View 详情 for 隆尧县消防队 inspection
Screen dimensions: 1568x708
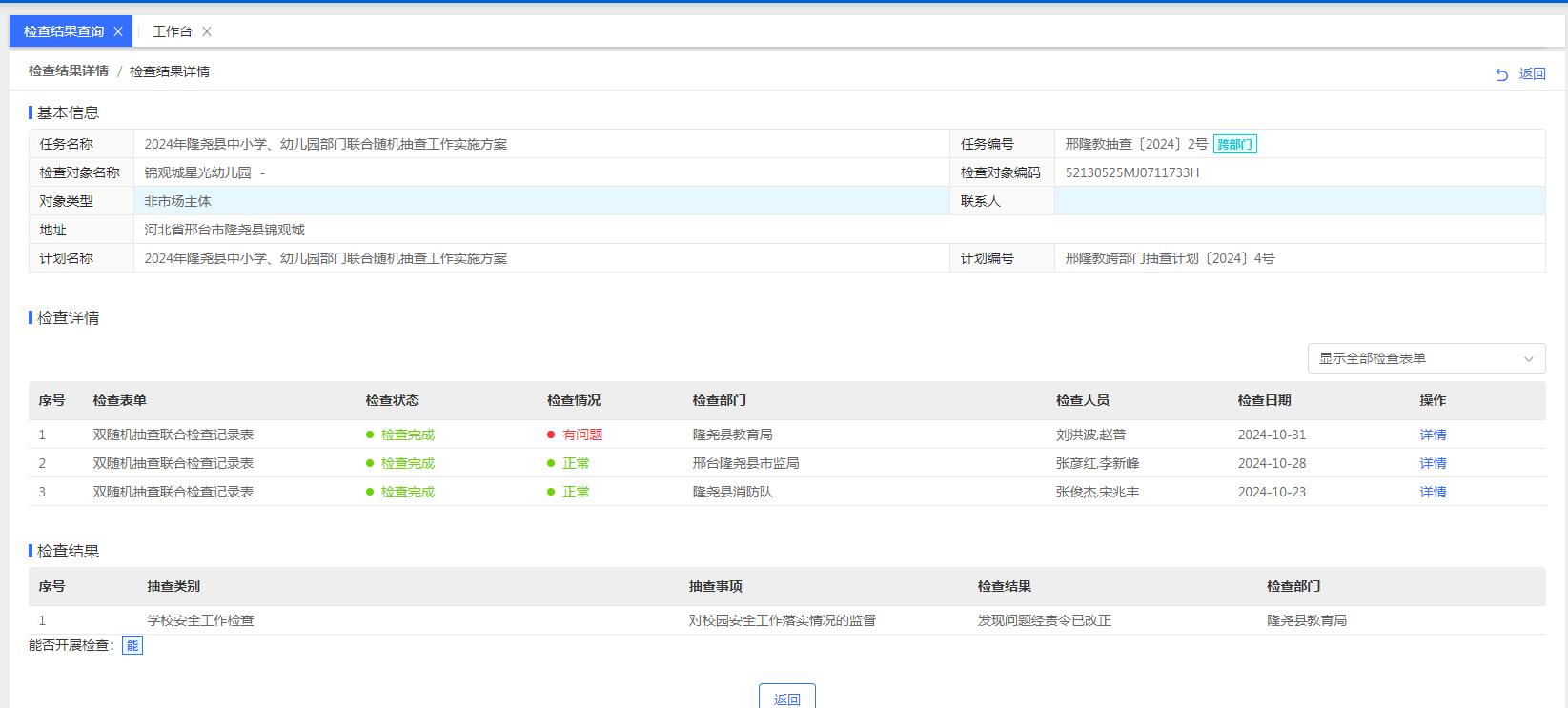tap(1433, 492)
